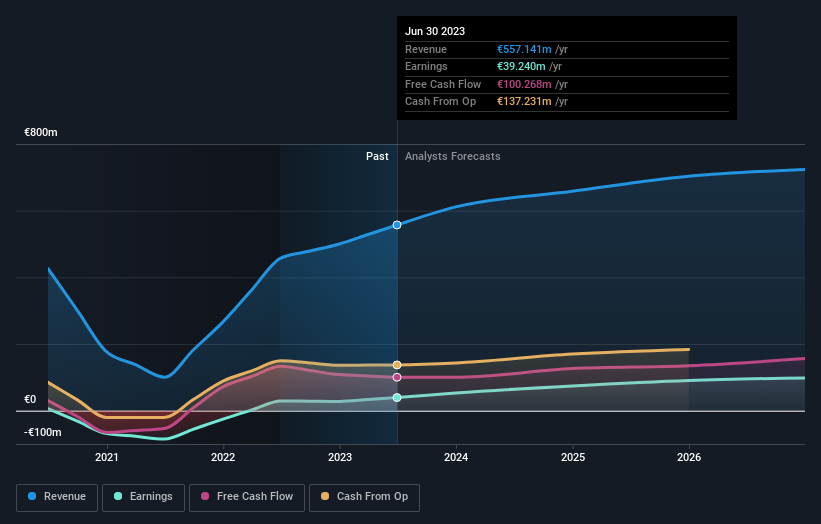The width and height of the screenshot is (821, 524).
Task: Click the €137.231m cash from op value
Action: pyautogui.click(x=524, y=102)
